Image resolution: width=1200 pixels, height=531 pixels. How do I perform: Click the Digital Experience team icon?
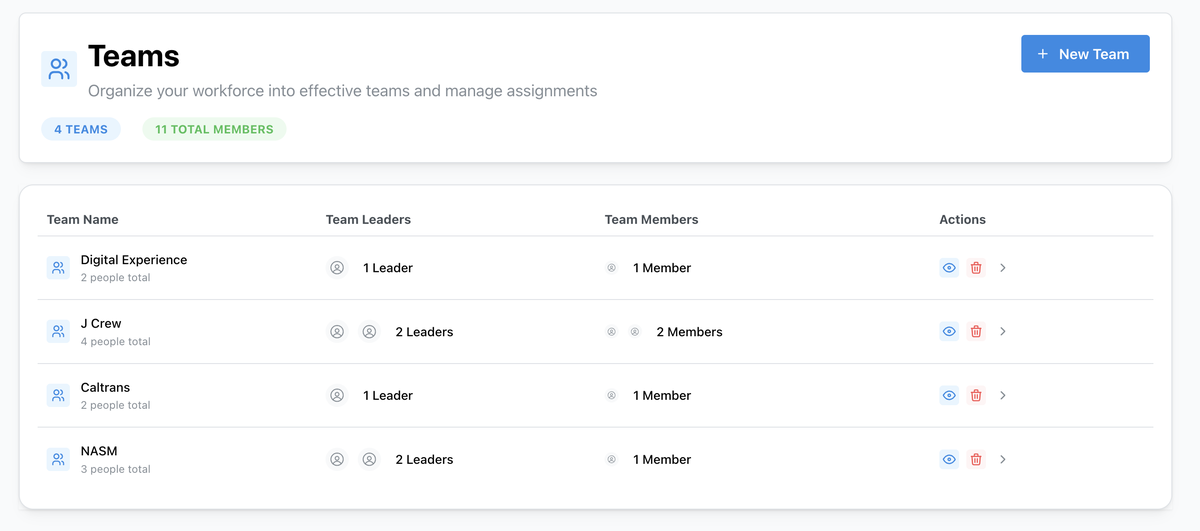(58, 268)
